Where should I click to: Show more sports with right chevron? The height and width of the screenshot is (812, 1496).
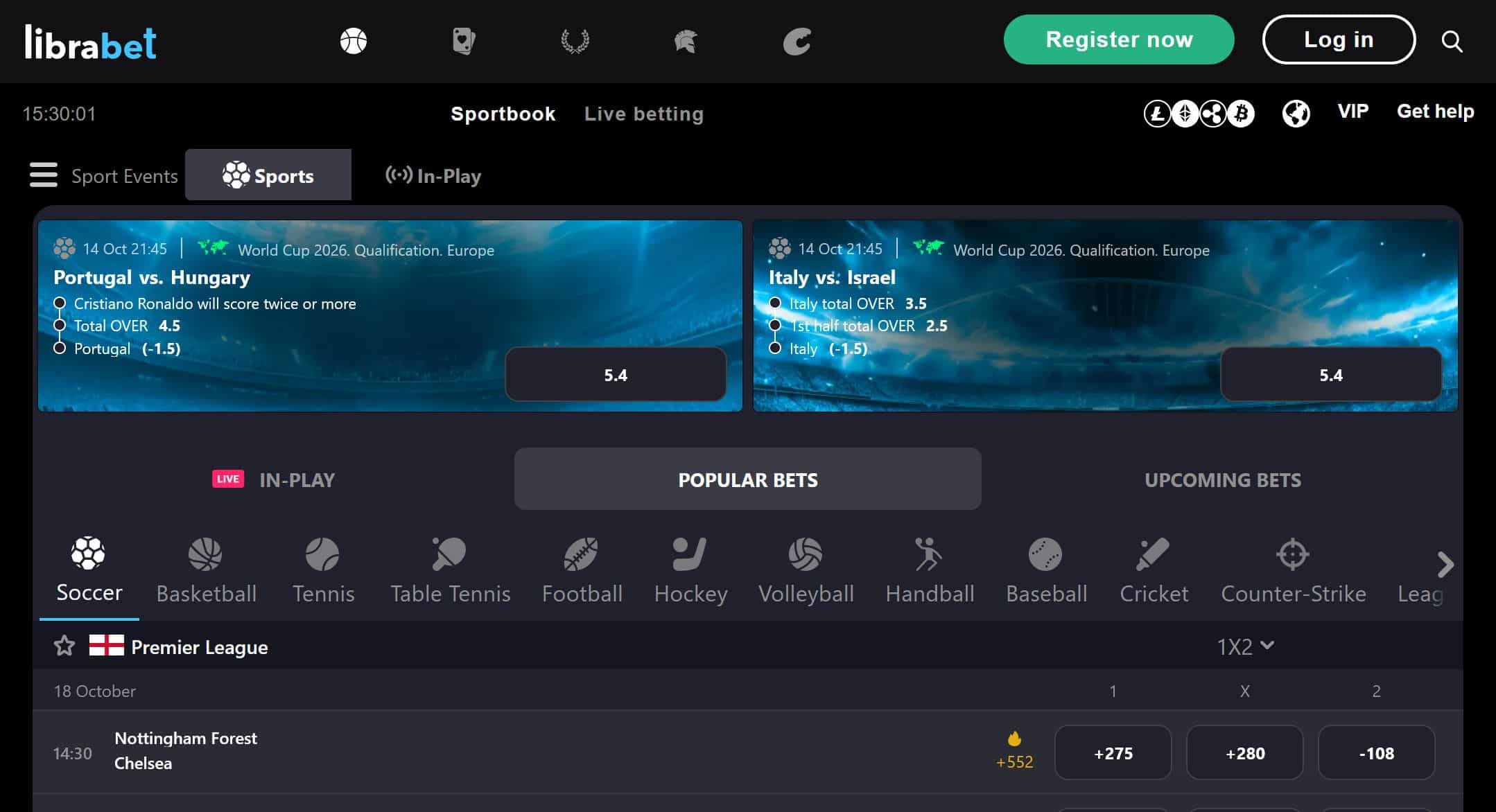[x=1445, y=565]
